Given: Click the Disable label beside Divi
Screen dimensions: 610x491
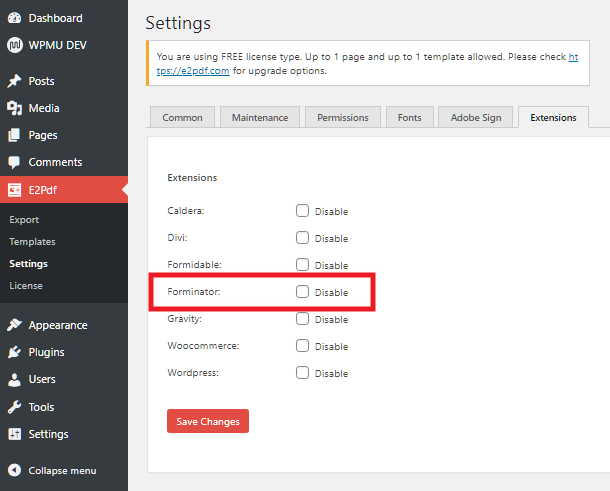Looking at the screenshot, I should click(331, 238).
